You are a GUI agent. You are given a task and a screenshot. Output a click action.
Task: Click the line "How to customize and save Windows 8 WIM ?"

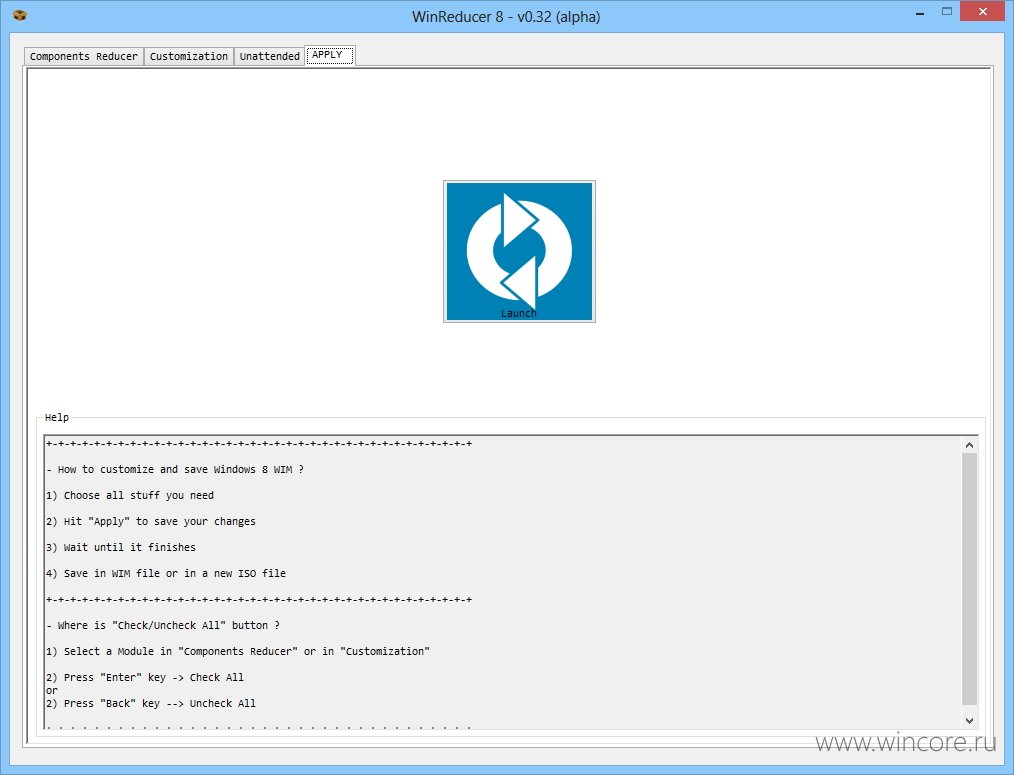(x=175, y=470)
